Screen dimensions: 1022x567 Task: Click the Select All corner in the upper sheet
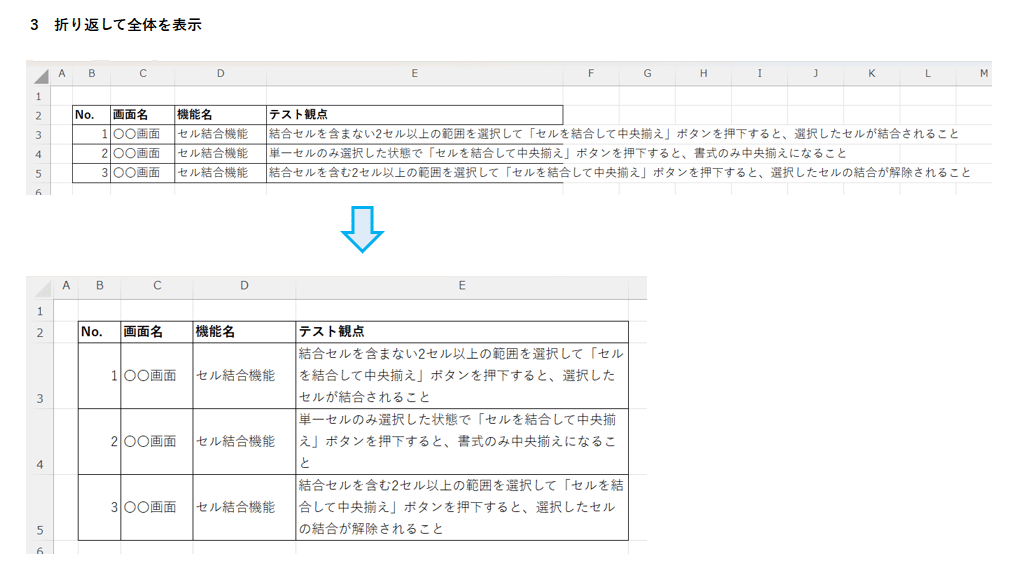[40, 75]
